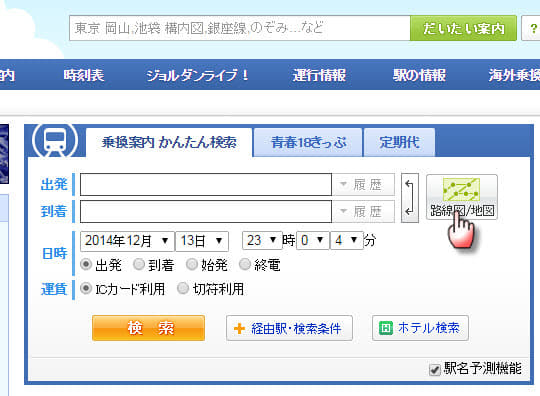The width and height of the screenshot is (540, 396).
Task: Select the 始発 first train radio button
Action: tap(191, 264)
